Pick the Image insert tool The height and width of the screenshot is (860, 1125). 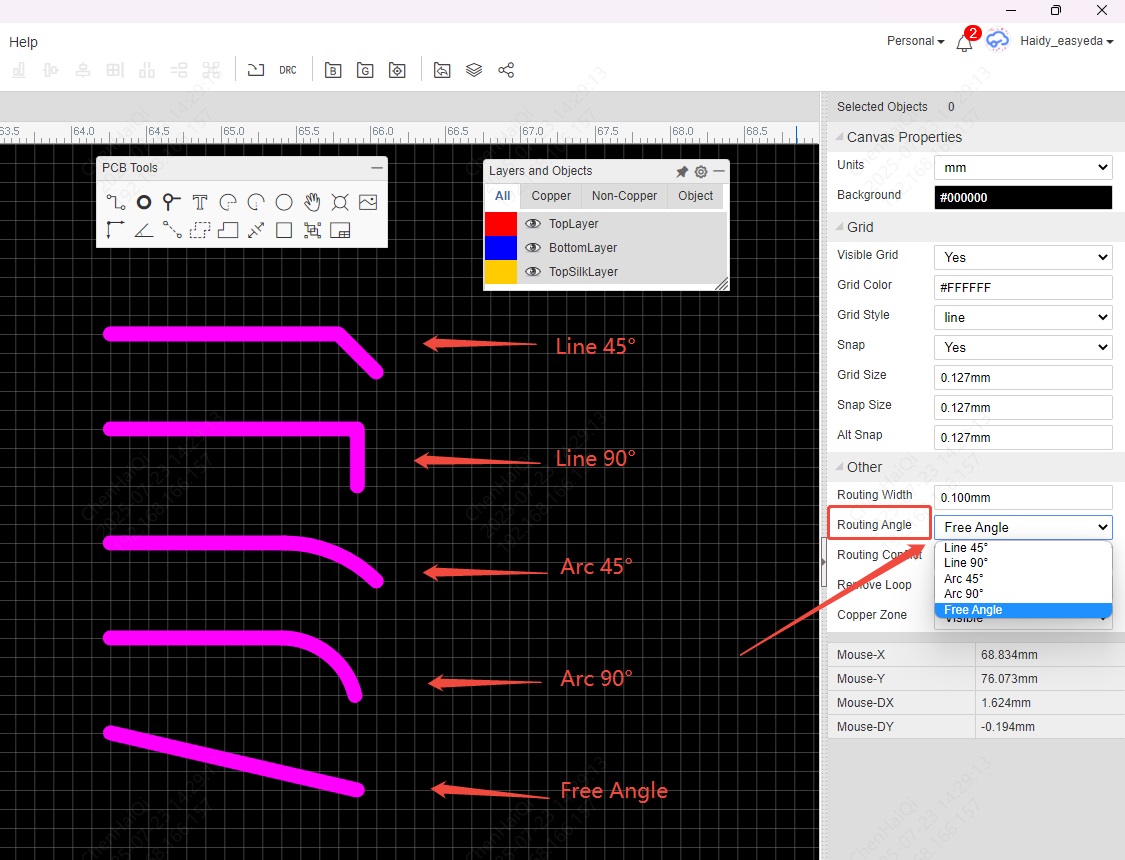tap(368, 202)
